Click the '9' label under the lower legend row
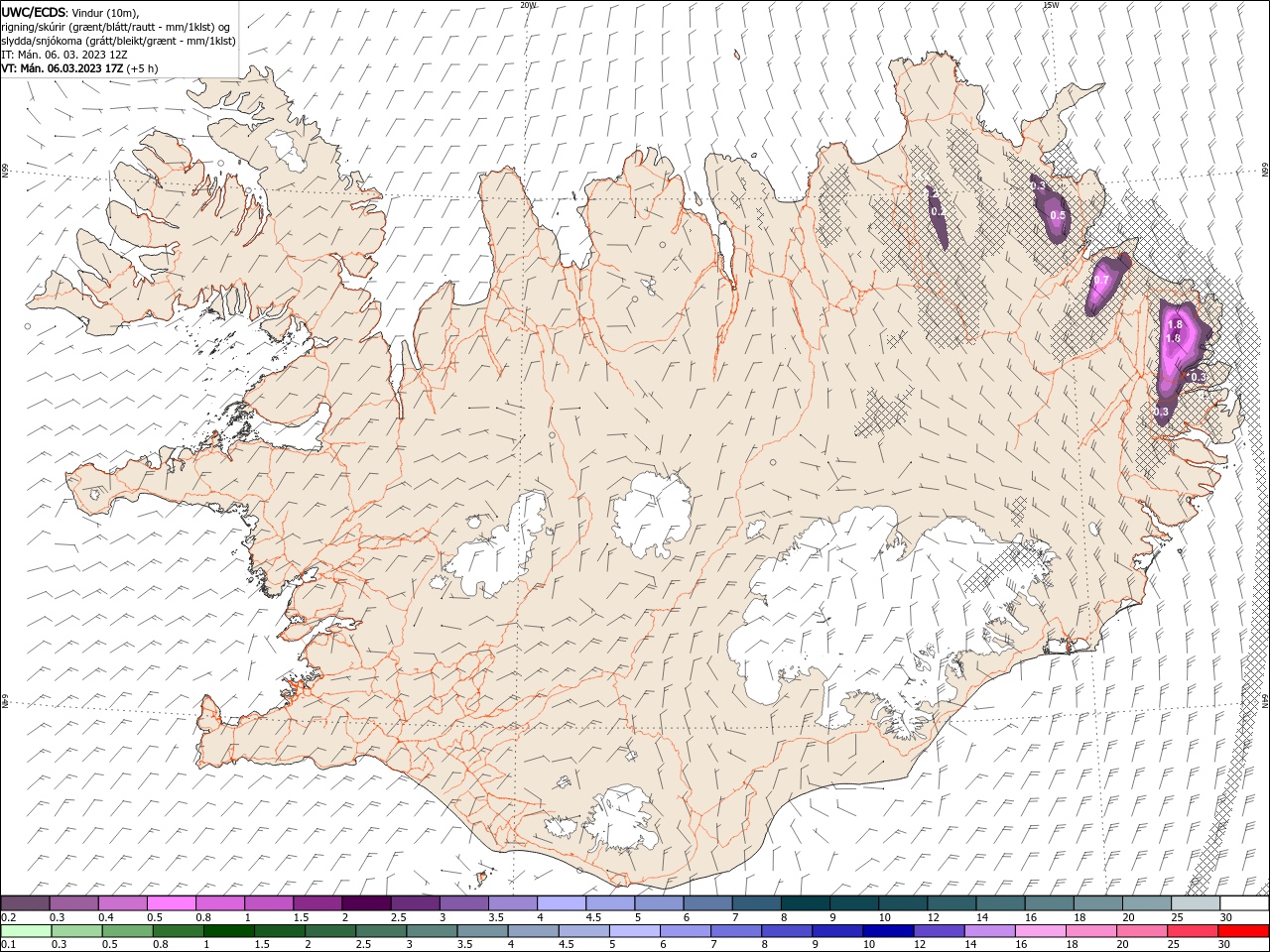Screen dimensions: 1270x952 point(816,945)
